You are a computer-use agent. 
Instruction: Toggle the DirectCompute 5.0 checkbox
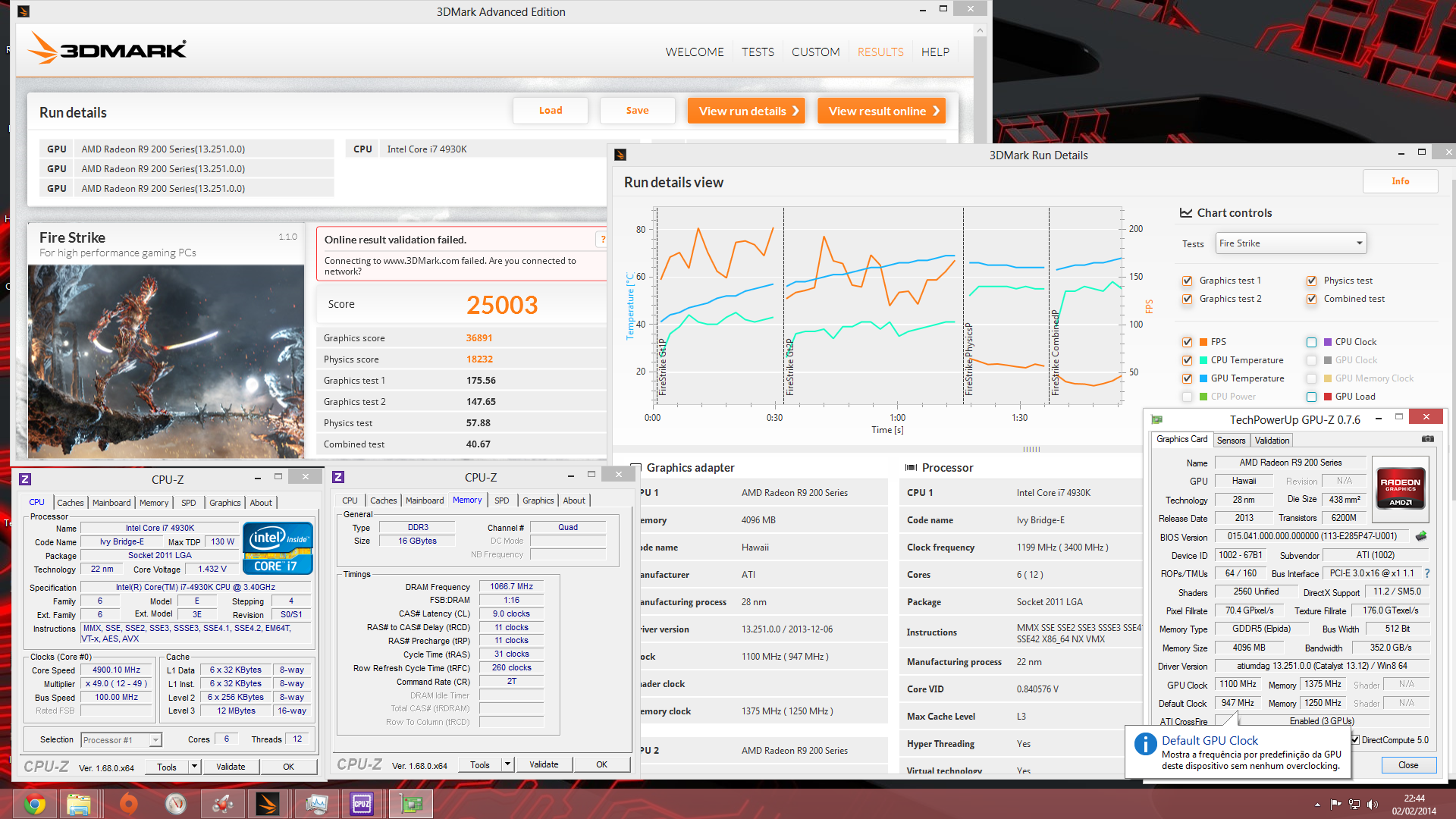[1355, 740]
